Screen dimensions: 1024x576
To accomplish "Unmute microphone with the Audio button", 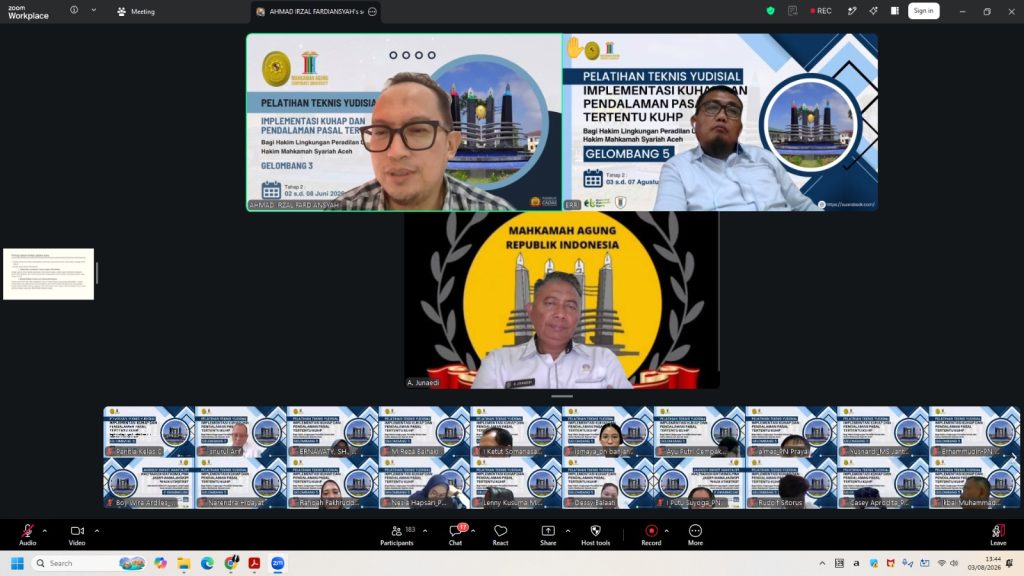I will 27,534.
